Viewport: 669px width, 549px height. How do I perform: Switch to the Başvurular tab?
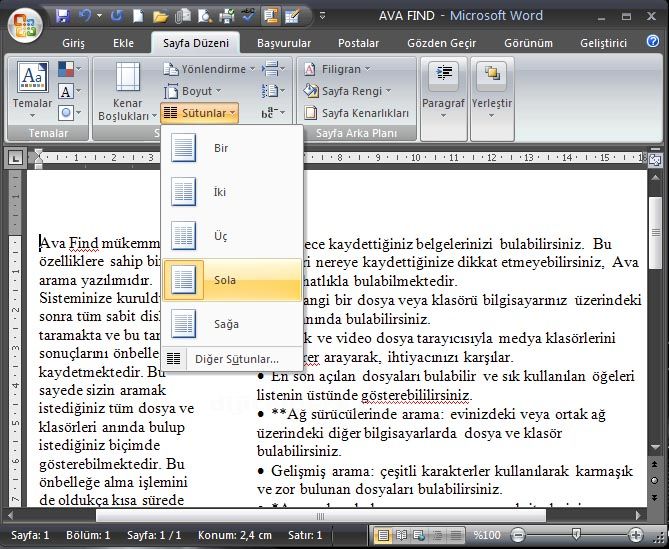(284, 43)
